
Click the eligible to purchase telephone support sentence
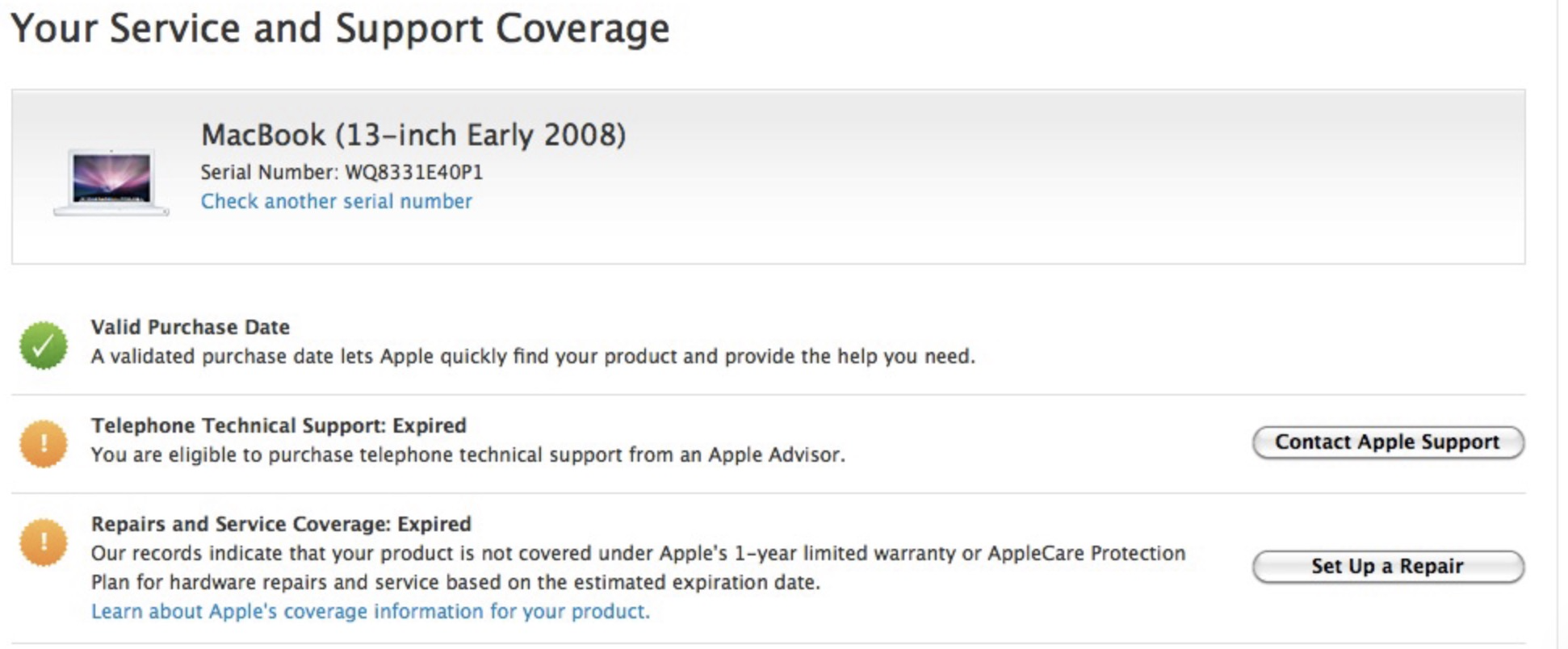(467, 454)
